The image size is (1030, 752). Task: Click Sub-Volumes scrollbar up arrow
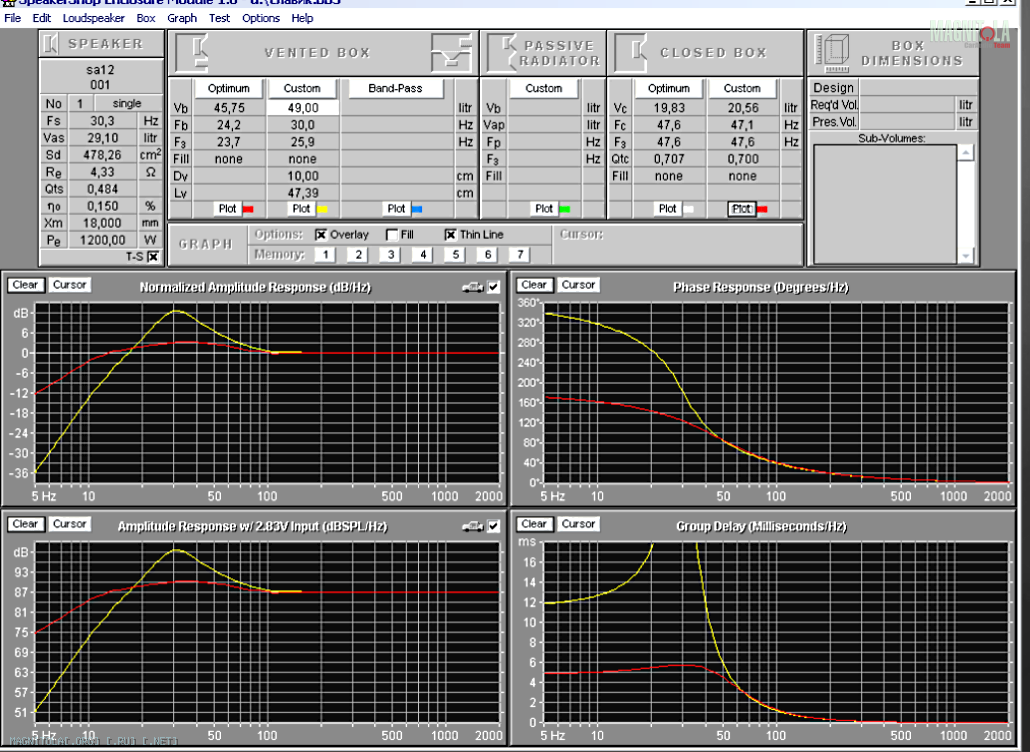pos(965,153)
